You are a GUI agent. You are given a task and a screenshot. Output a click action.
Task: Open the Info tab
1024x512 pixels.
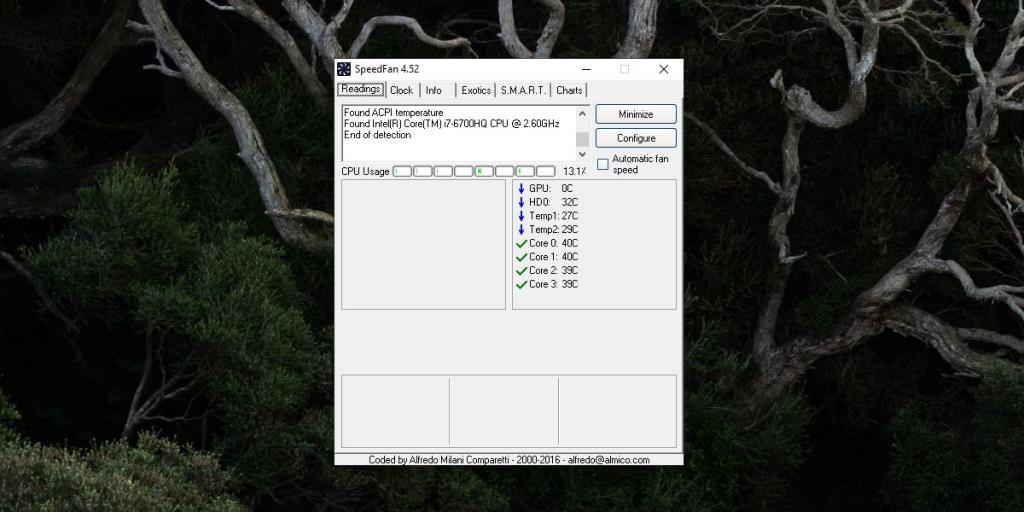[434, 90]
